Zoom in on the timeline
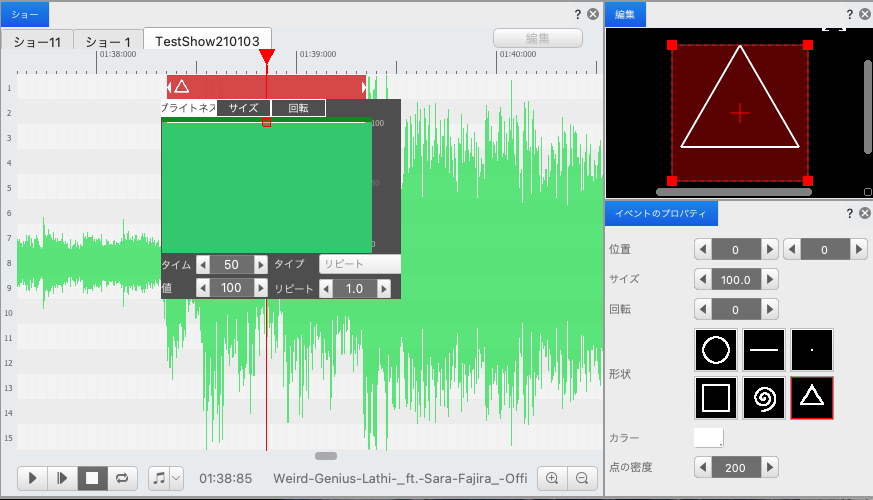873x500 pixels. click(x=551, y=478)
